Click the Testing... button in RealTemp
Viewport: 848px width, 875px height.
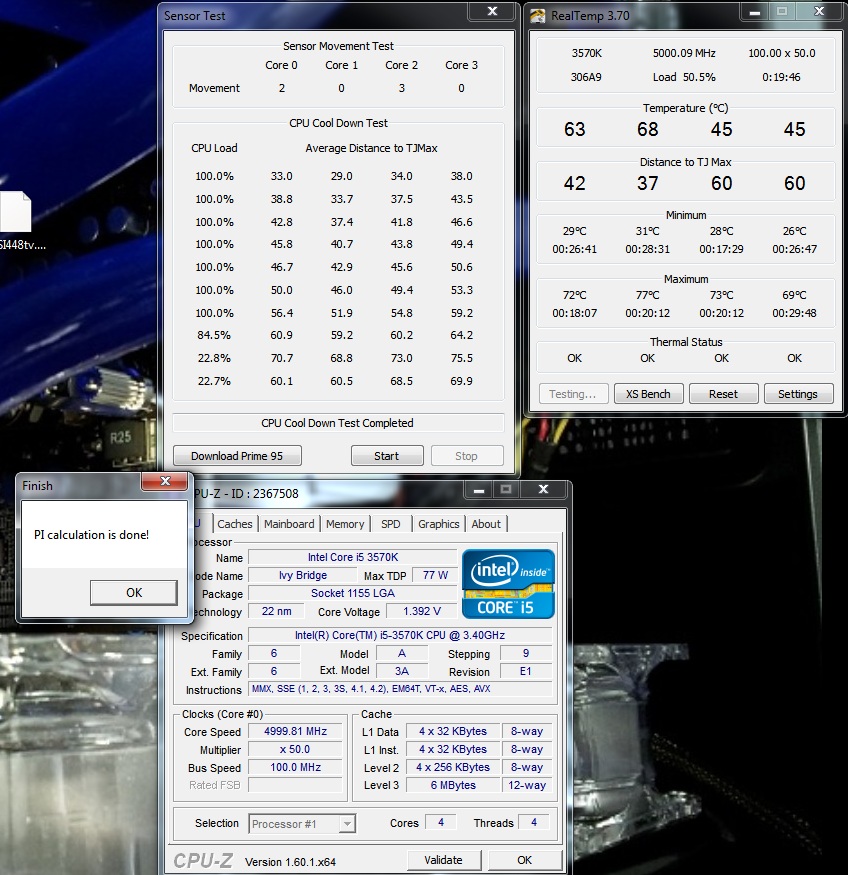coord(573,394)
